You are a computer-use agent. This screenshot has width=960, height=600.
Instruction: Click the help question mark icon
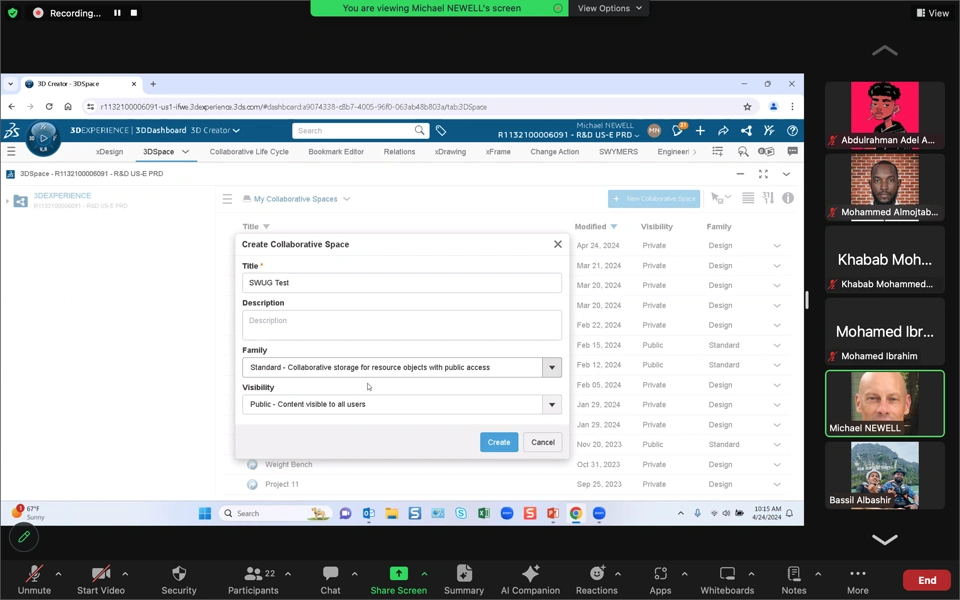(792, 130)
